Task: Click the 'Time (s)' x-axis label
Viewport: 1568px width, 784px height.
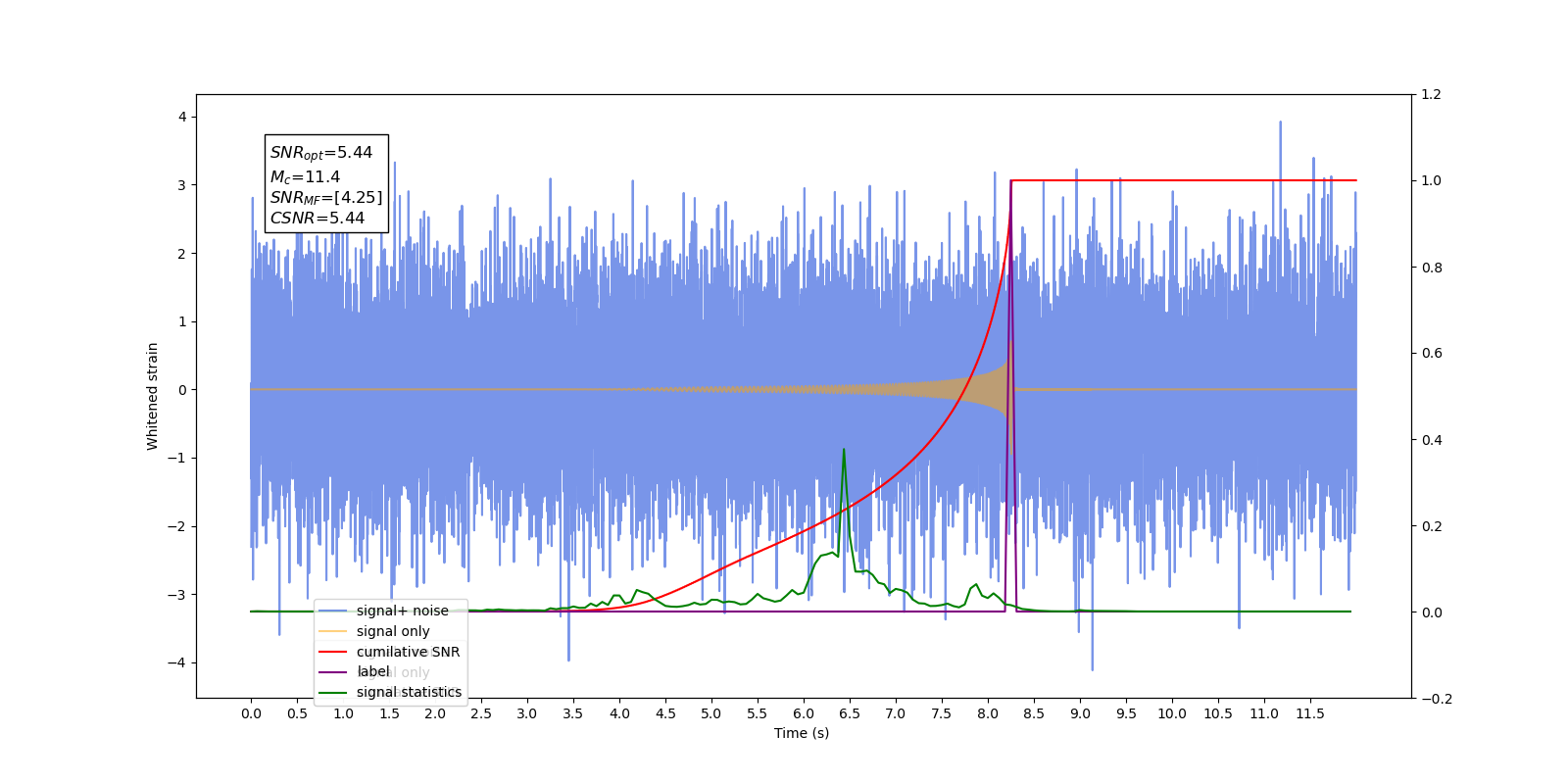Action: coord(802,733)
